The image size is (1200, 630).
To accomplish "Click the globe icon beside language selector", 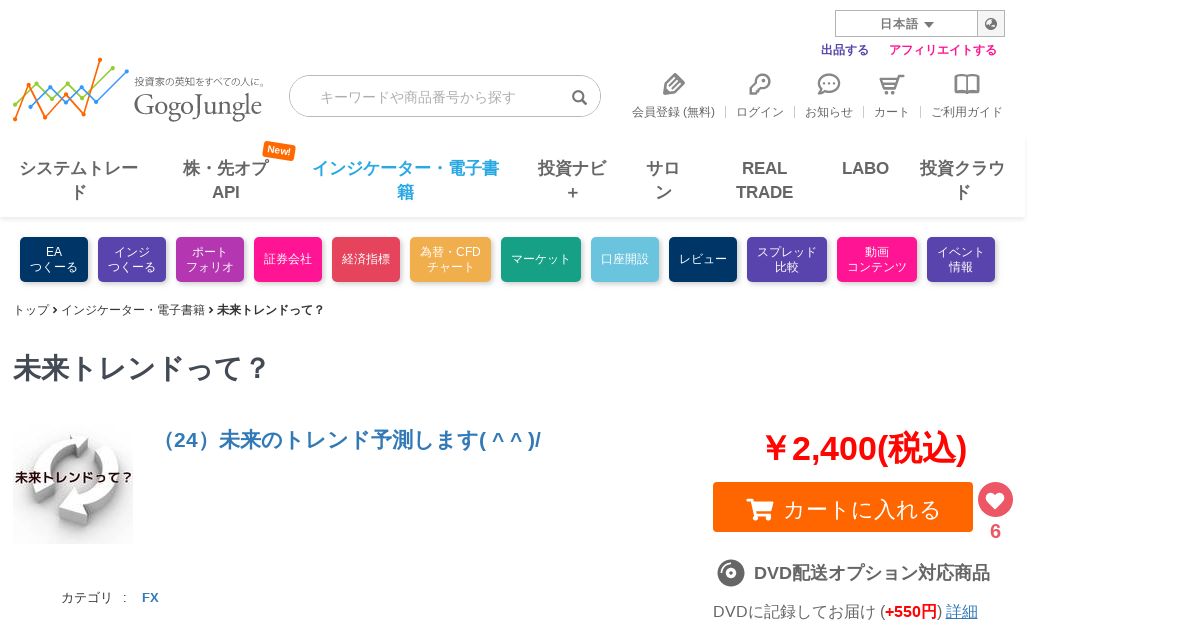I will coord(991,24).
